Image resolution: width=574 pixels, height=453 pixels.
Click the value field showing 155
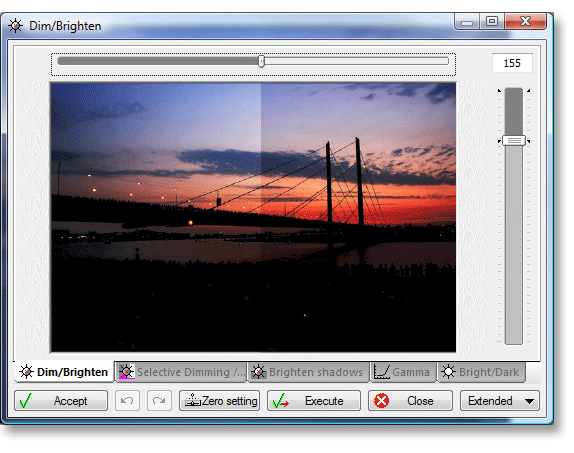coord(512,63)
